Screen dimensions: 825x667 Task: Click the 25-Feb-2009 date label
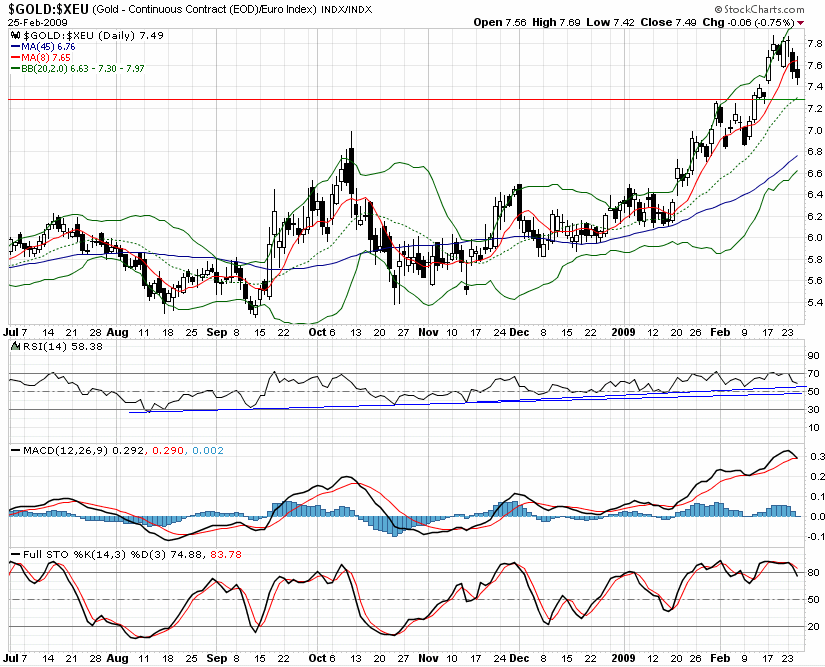point(37,23)
